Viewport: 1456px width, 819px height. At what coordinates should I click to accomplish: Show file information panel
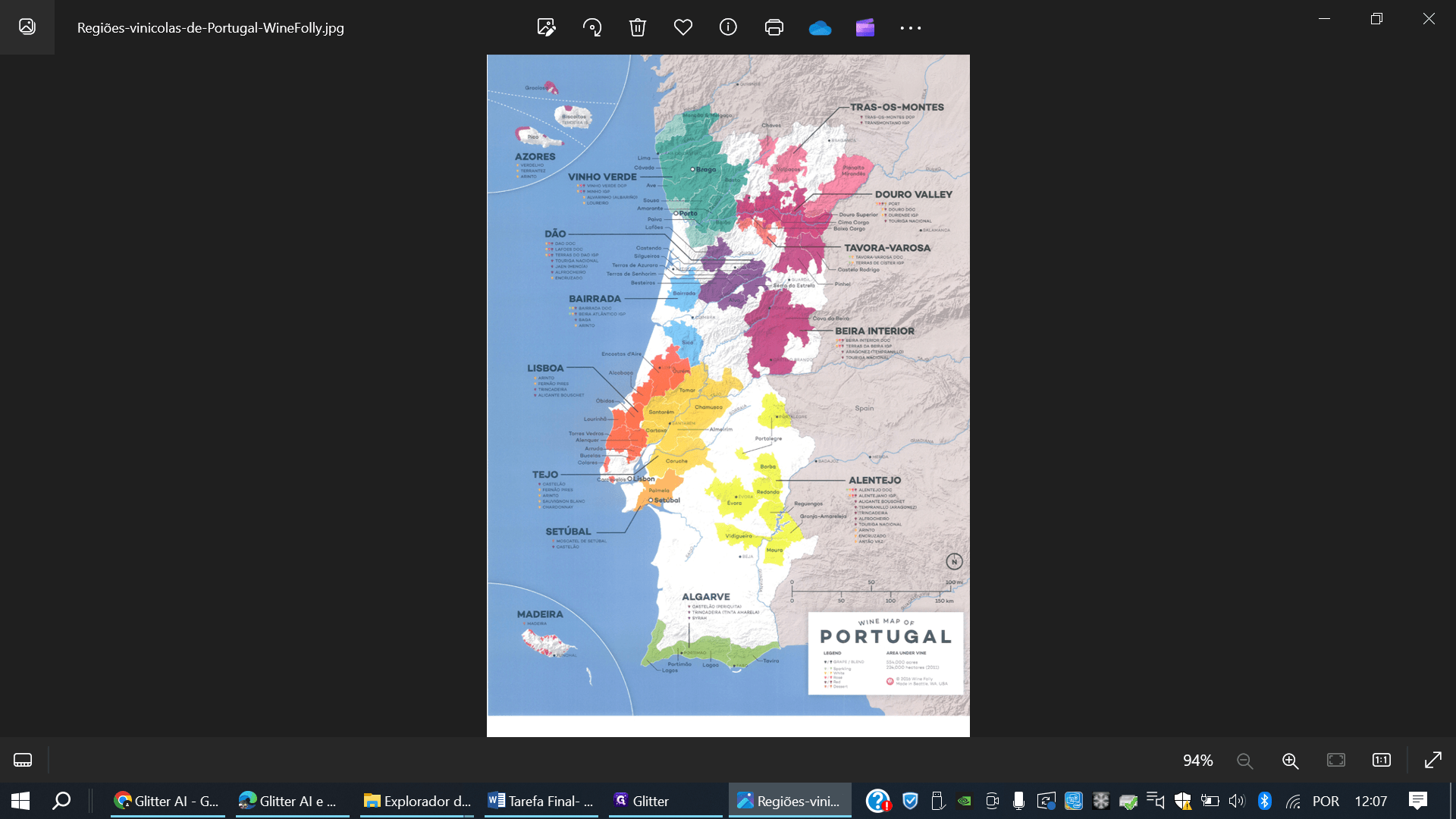click(728, 27)
